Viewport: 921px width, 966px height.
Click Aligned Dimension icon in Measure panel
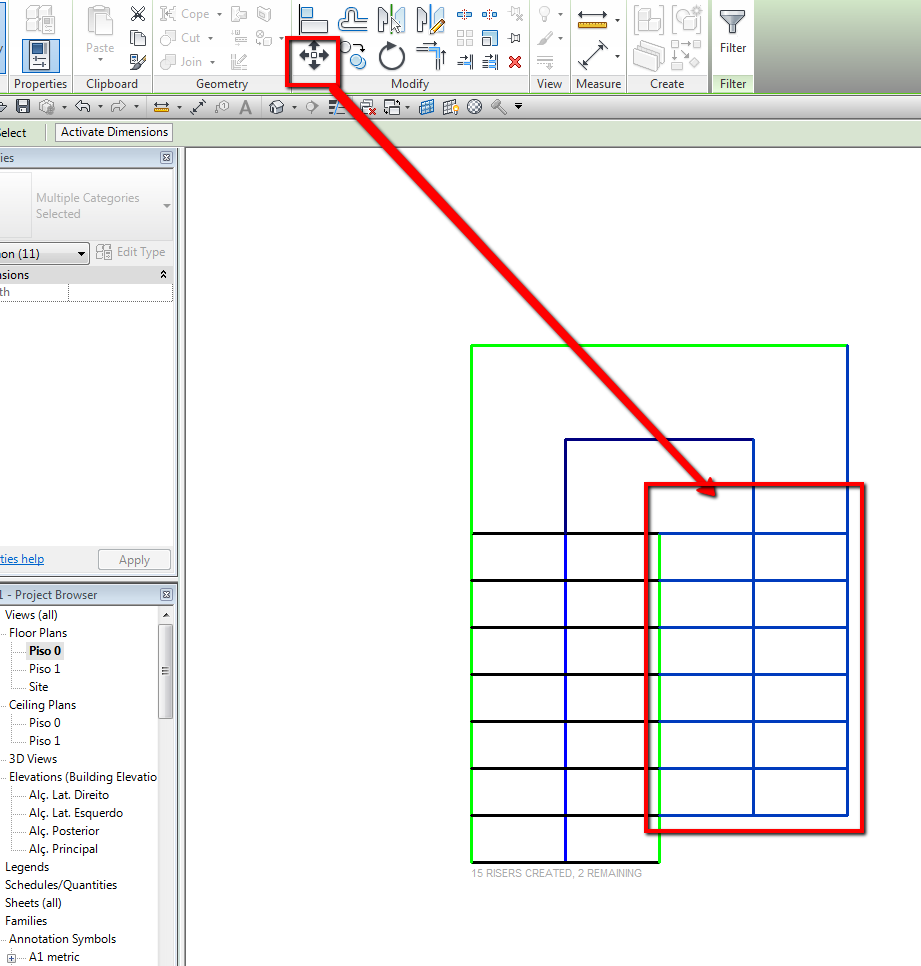(x=593, y=55)
